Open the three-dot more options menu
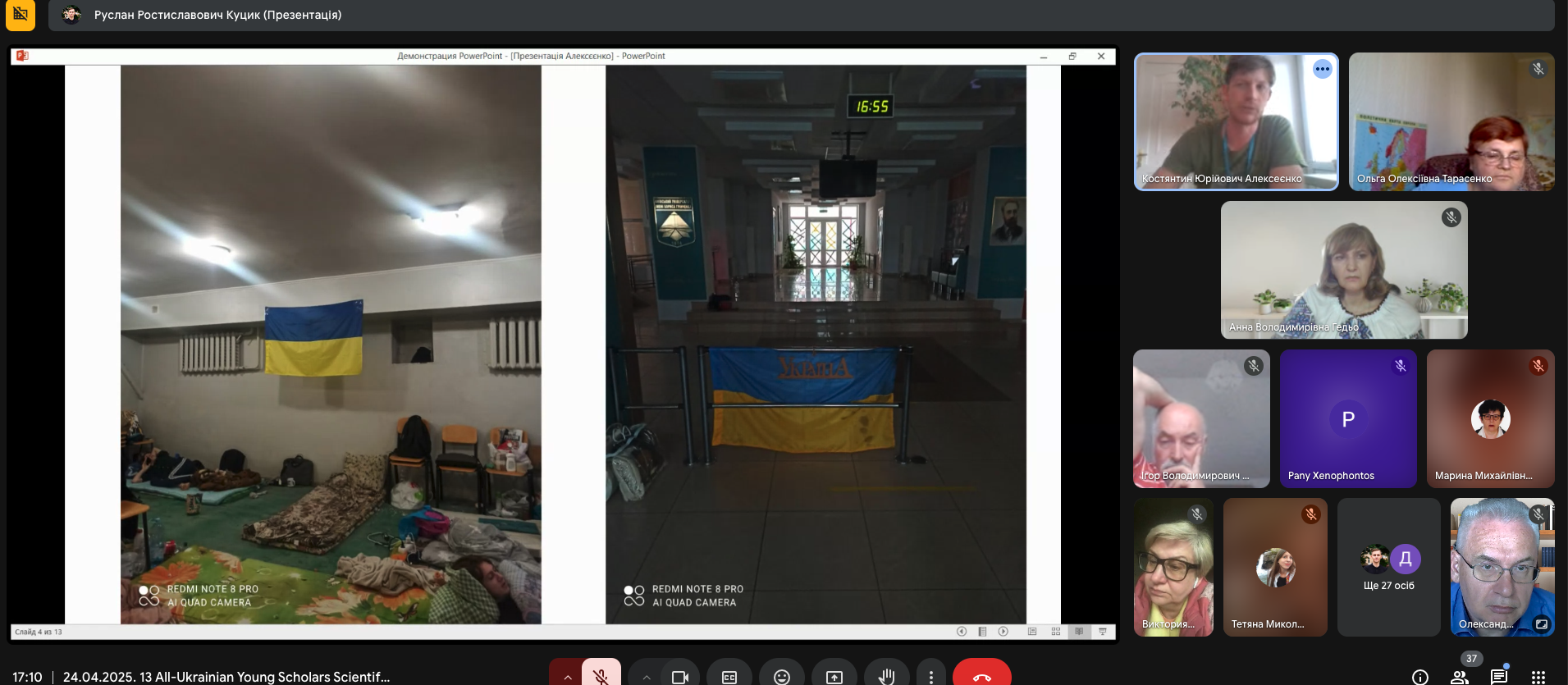The width and height of the screenshot is (1568, 685). [x=930, y=676]
